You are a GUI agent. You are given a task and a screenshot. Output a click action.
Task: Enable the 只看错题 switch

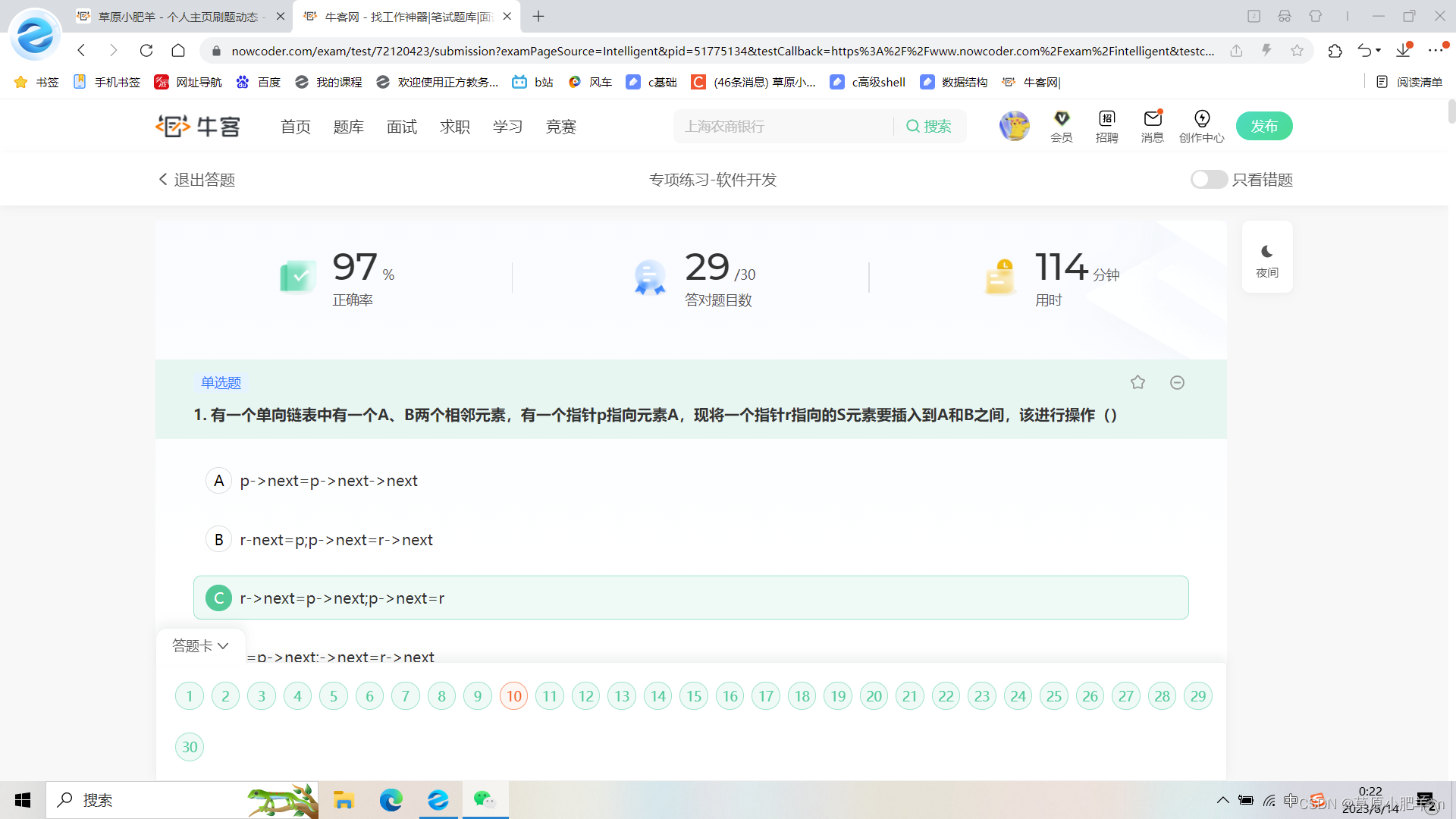(1208, 179)
